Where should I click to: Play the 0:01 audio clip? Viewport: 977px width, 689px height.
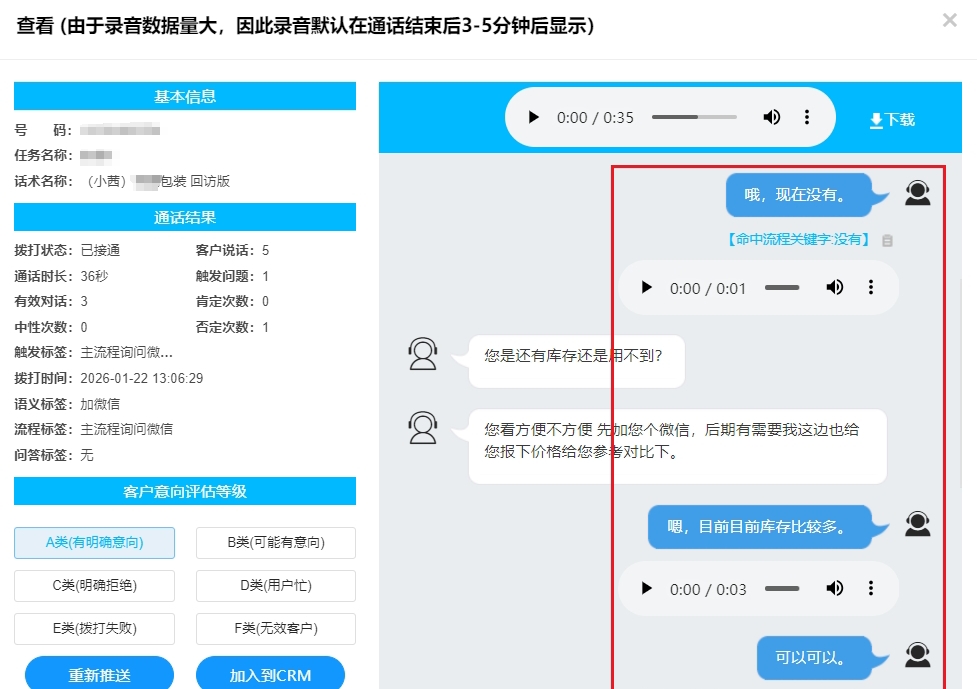[647, 288]
